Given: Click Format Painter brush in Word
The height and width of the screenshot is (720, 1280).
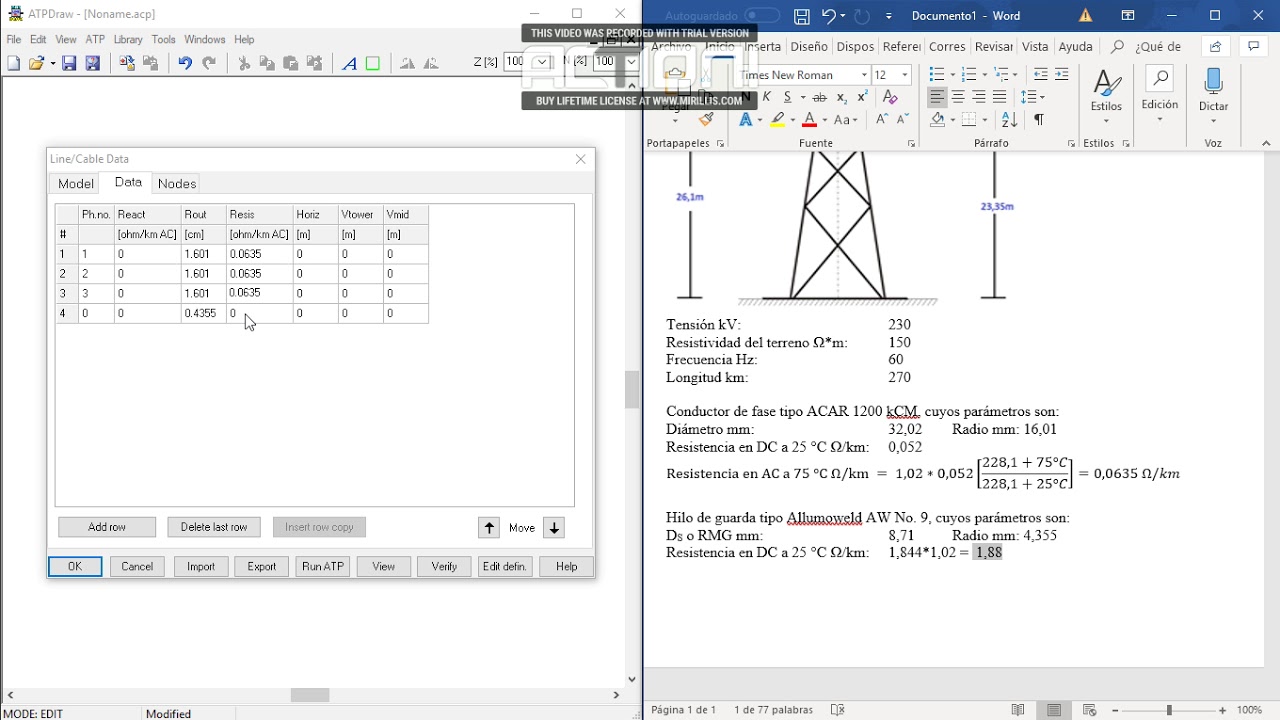Looking at the screenshot, I should [706, 120].
